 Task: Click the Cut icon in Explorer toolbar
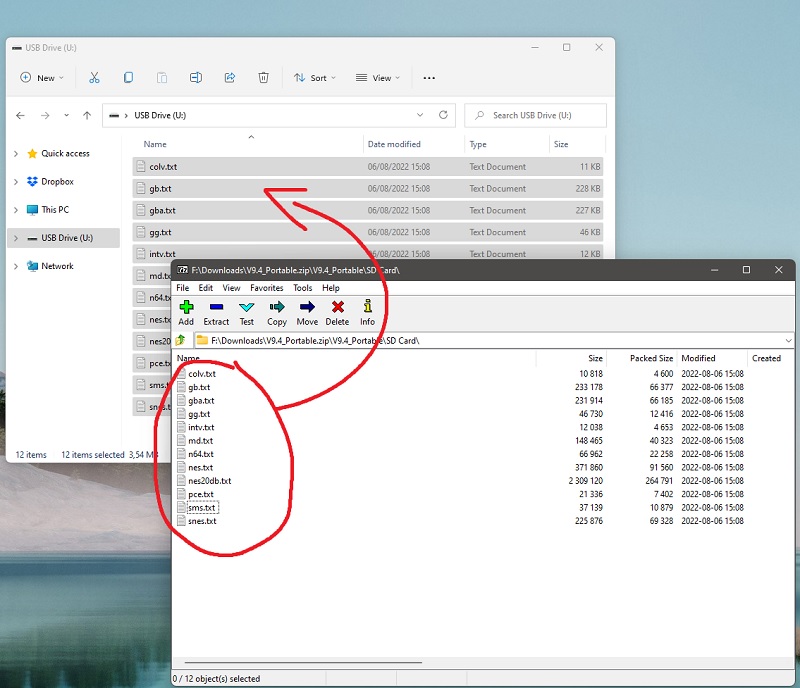click(x=94, y=78)
